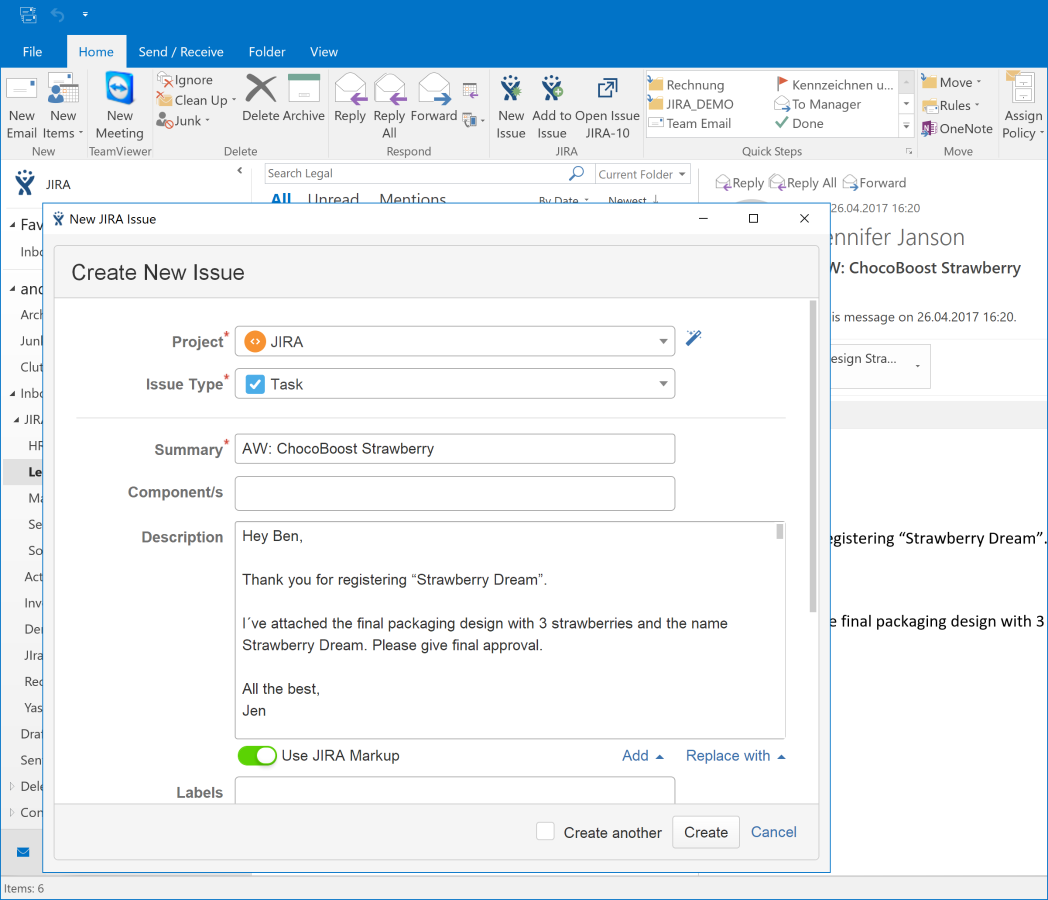Open the Current Folder search scope dropdown
Viewport: 1048px width, 900px height.
pyautogui.click(x=642, y=174)
